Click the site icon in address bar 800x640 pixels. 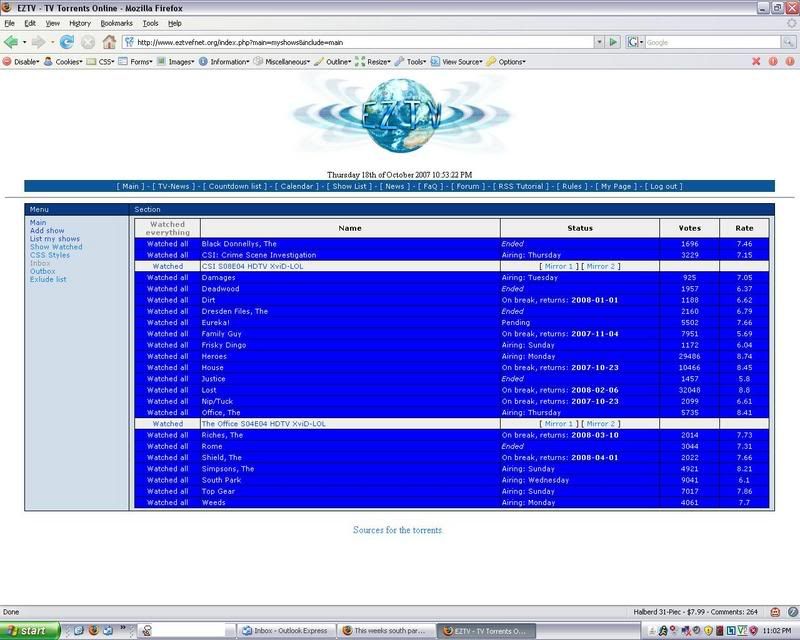129,42
